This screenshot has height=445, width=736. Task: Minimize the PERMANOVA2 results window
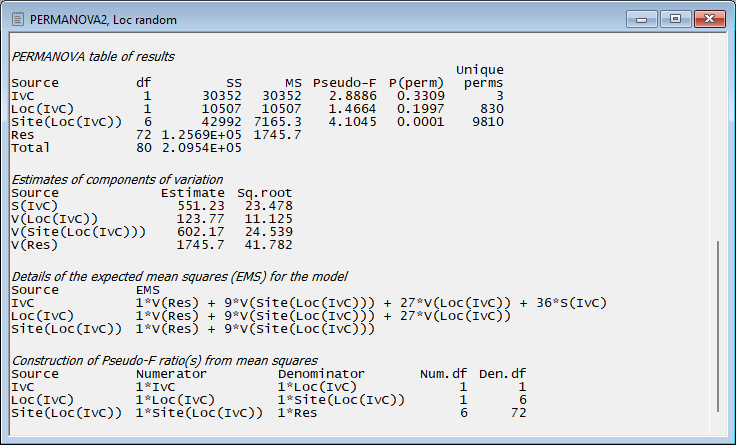[x=643, y=18]
